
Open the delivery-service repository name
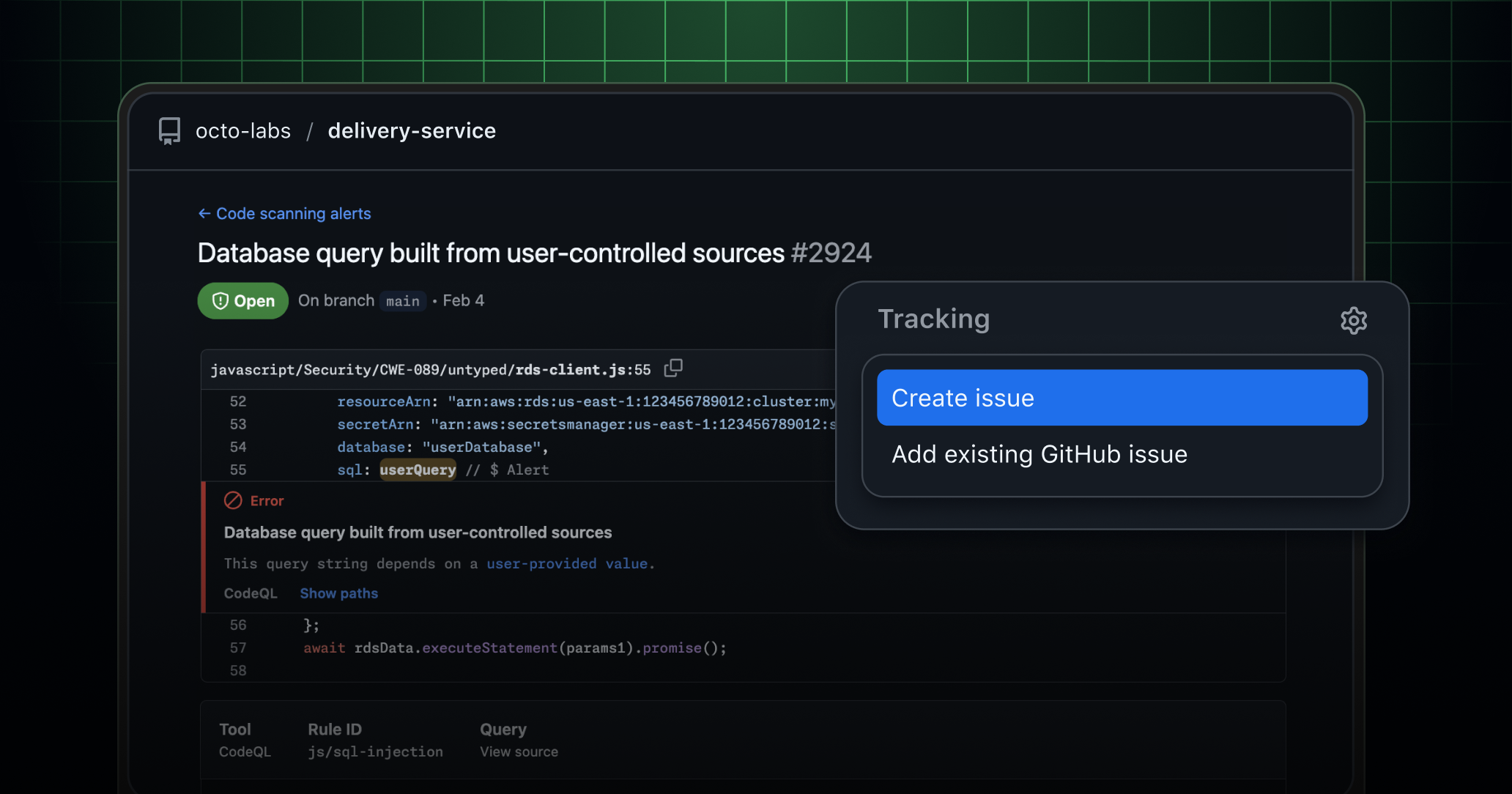click(412, 130)
